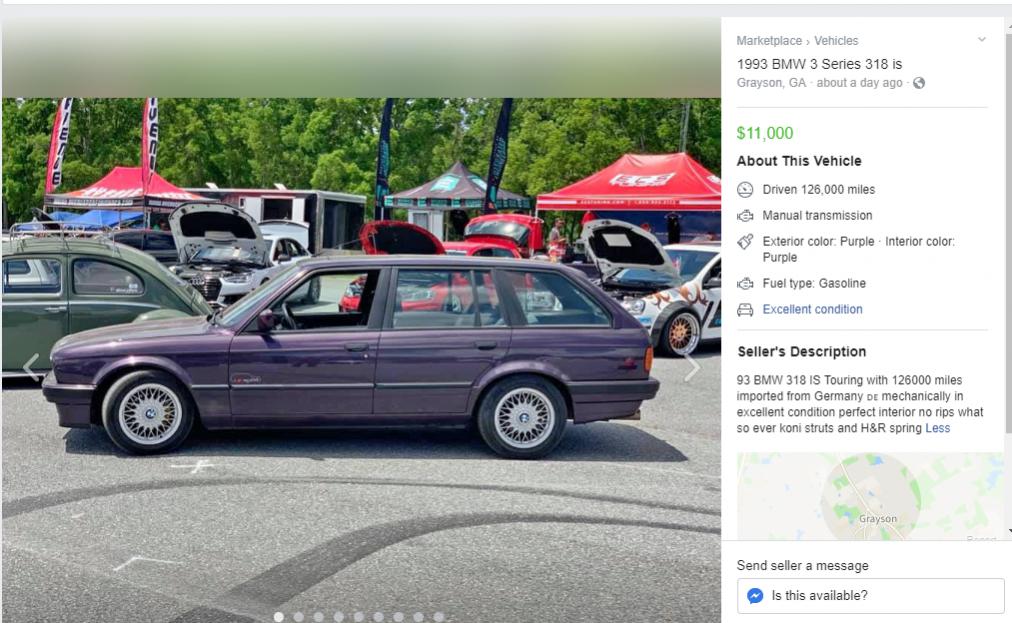The height and width of the screenshot is (623, 1012).
Task: Click the paint icon beside Exterior color
Action: click(745, 241)
